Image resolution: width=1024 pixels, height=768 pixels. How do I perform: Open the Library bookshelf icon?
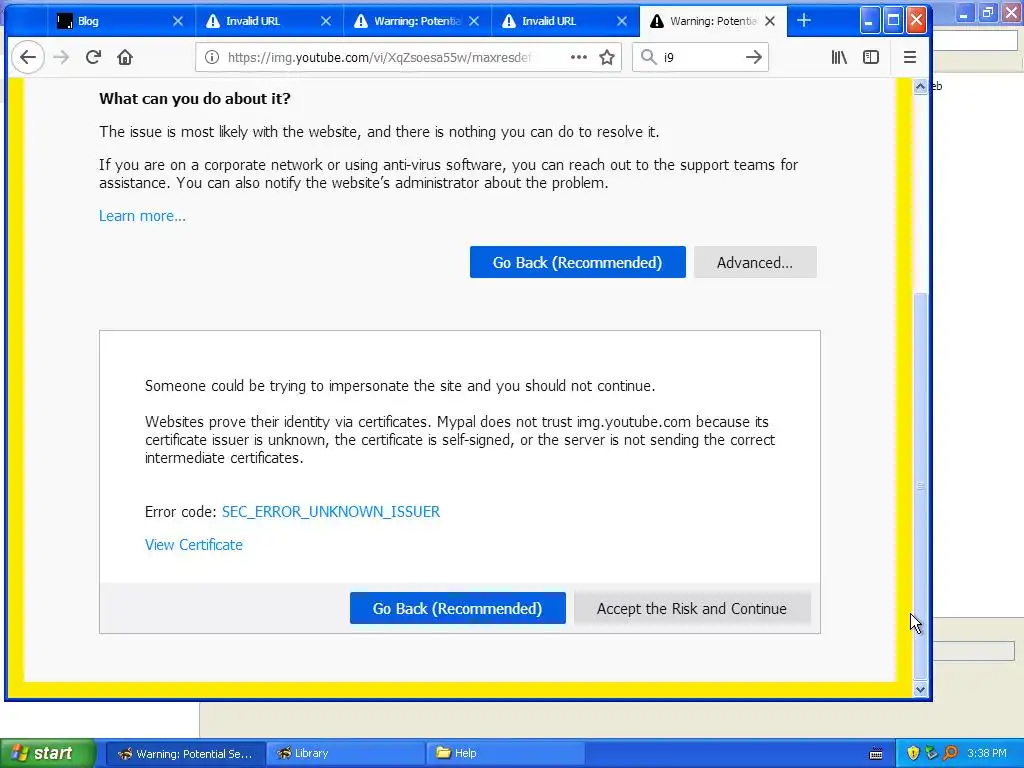pos(839,57)
